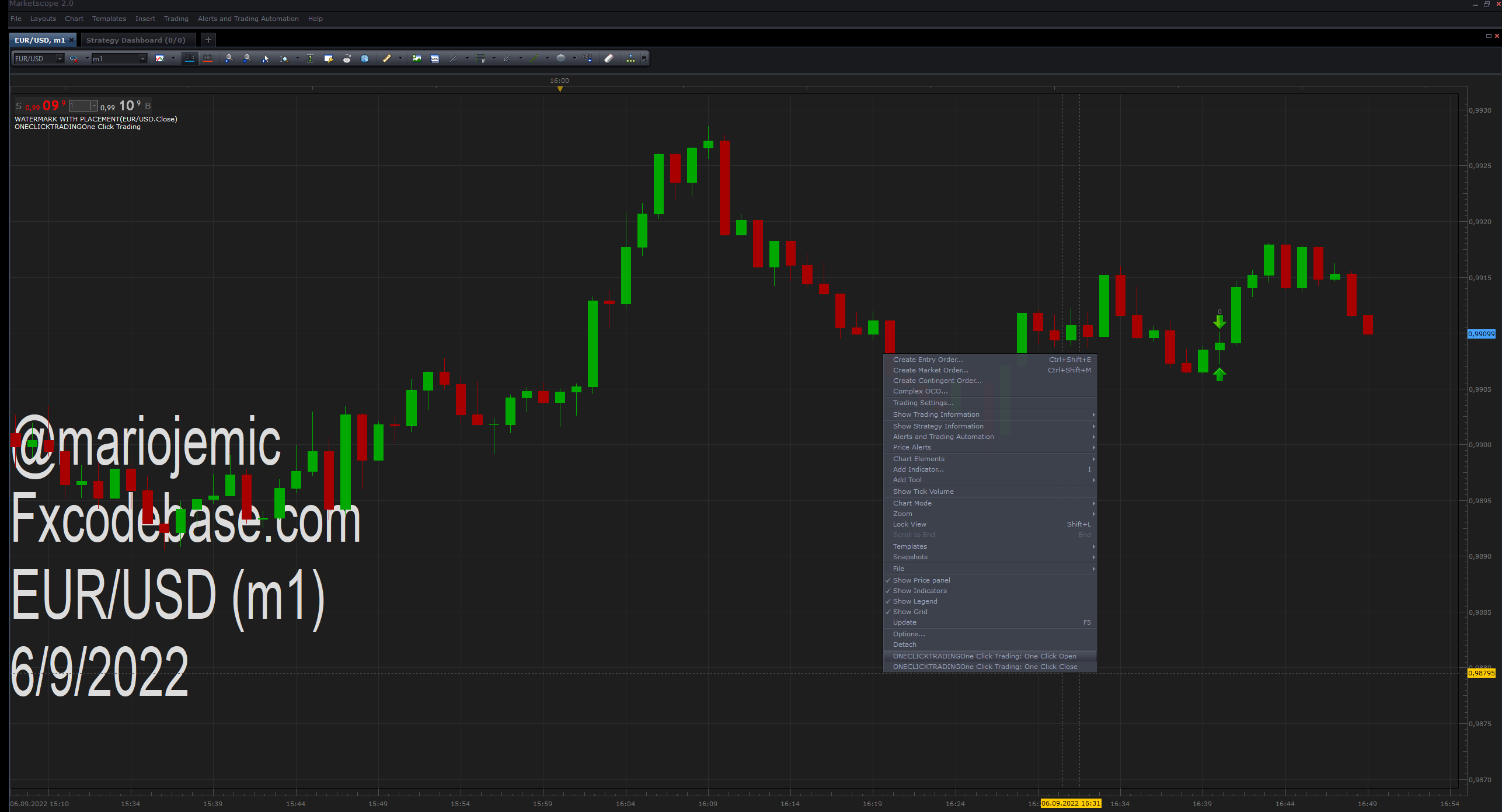Choose One Click Trading: One Click Open
Viewport: 1502px width, 812px height.
pos(990,656)
